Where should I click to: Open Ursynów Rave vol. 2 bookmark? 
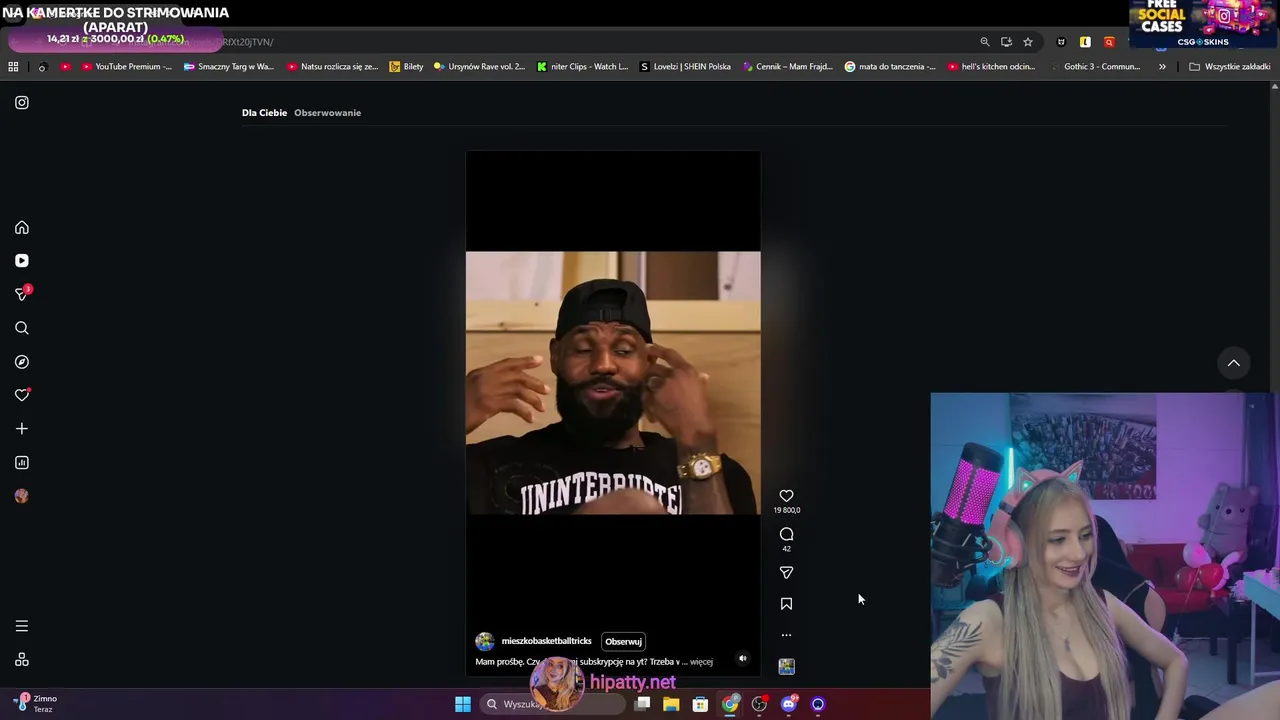(x=479, y=67)
